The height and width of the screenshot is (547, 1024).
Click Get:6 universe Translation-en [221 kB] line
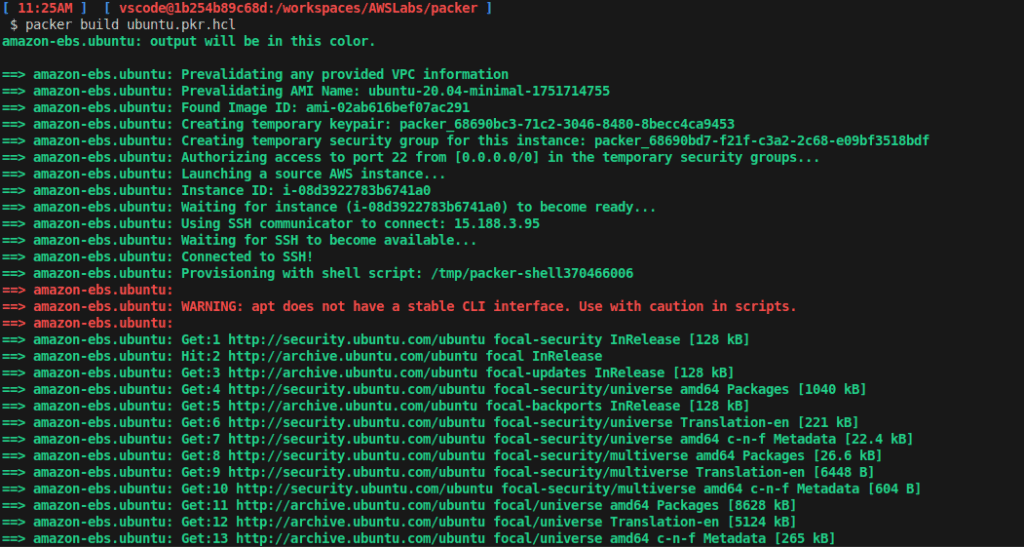click(x=430, y=423)
